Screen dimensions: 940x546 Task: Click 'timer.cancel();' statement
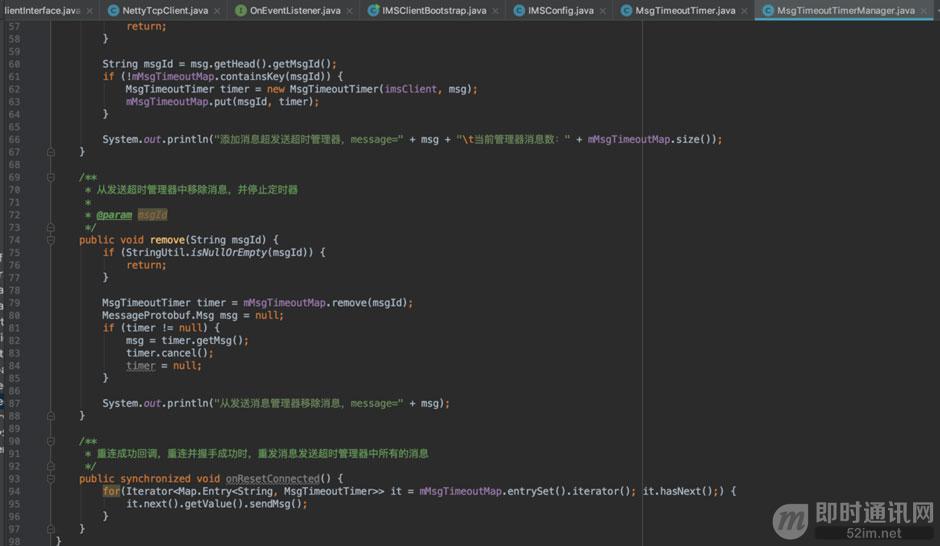click(170, 353)
